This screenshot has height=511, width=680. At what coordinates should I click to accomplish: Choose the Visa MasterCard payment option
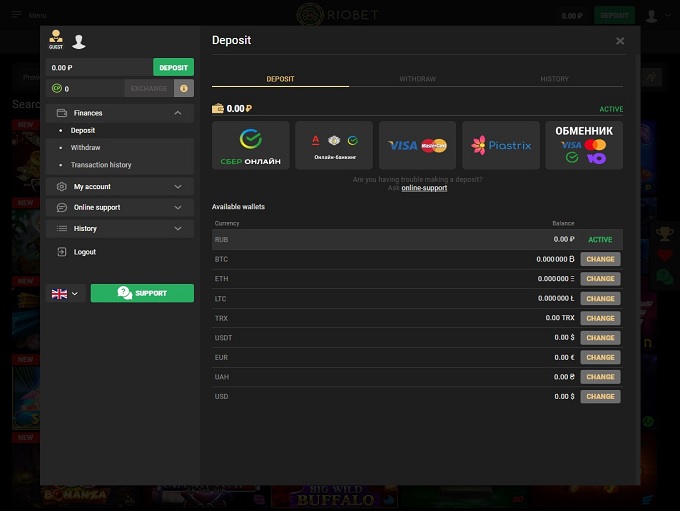click(x=417, y=146)
